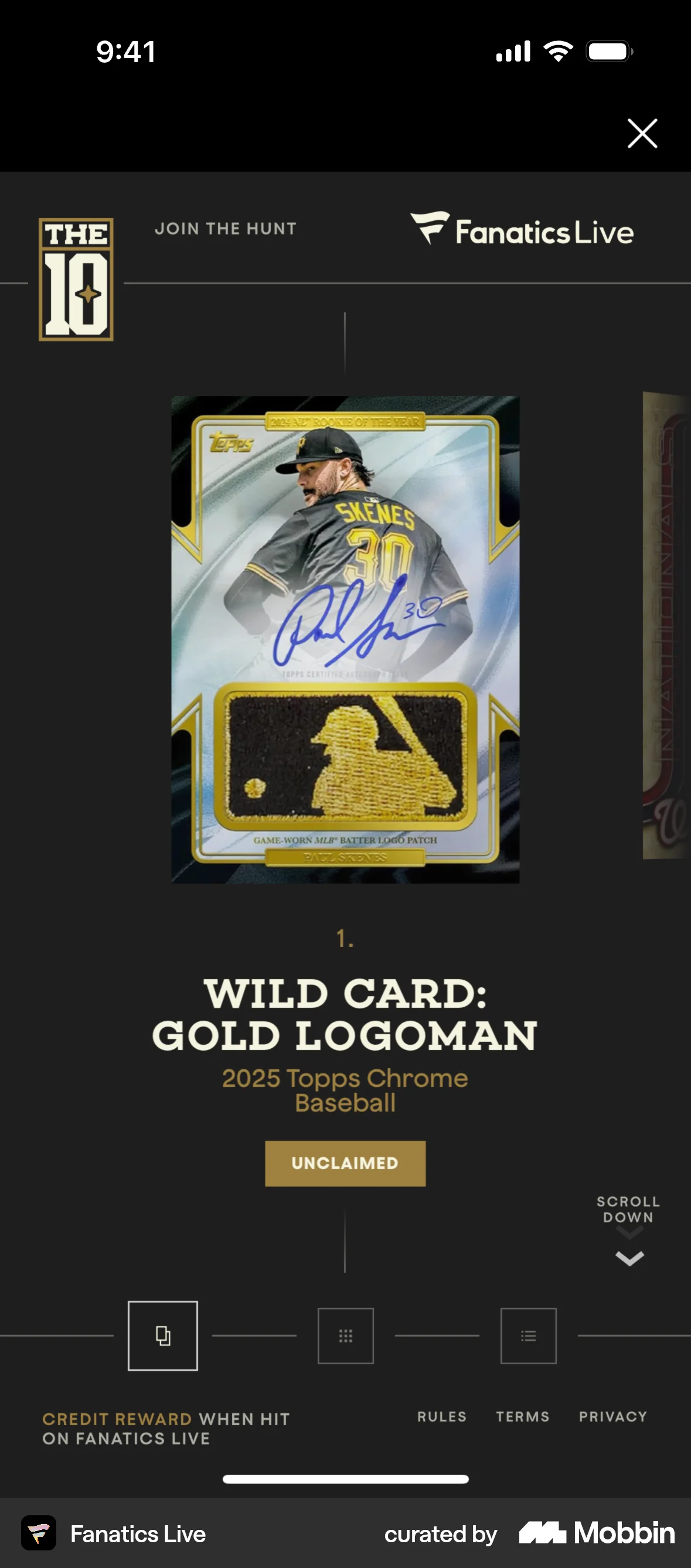Tap THE 10 logo badge

point(76,279)
